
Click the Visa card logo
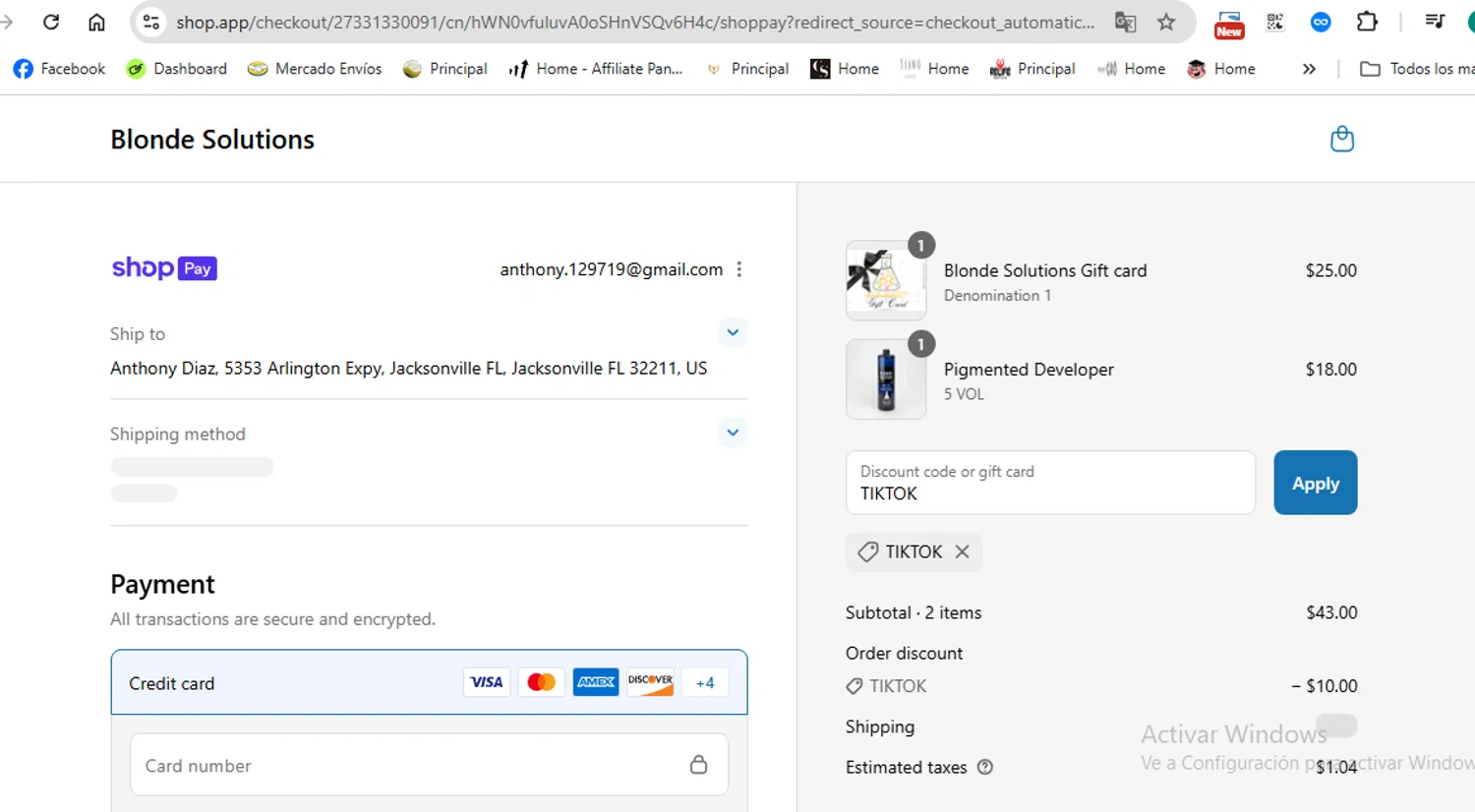pyautogui.click(x=487, y=682)
